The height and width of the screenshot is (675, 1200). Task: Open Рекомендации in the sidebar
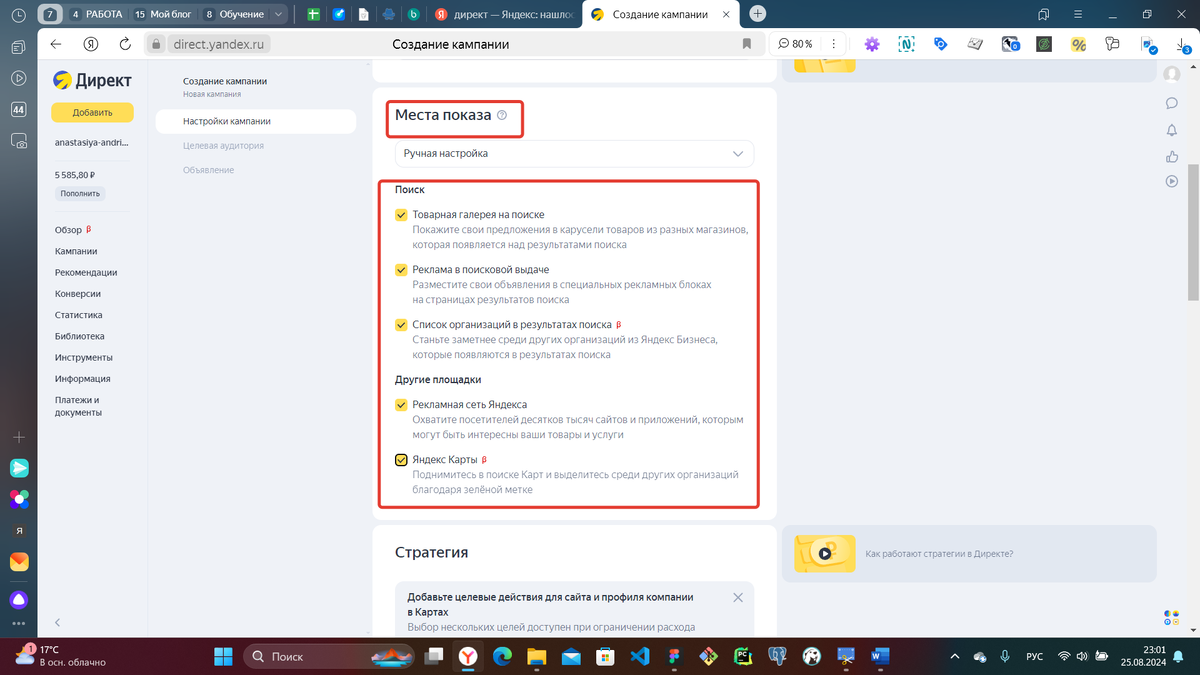pos(86,272)
